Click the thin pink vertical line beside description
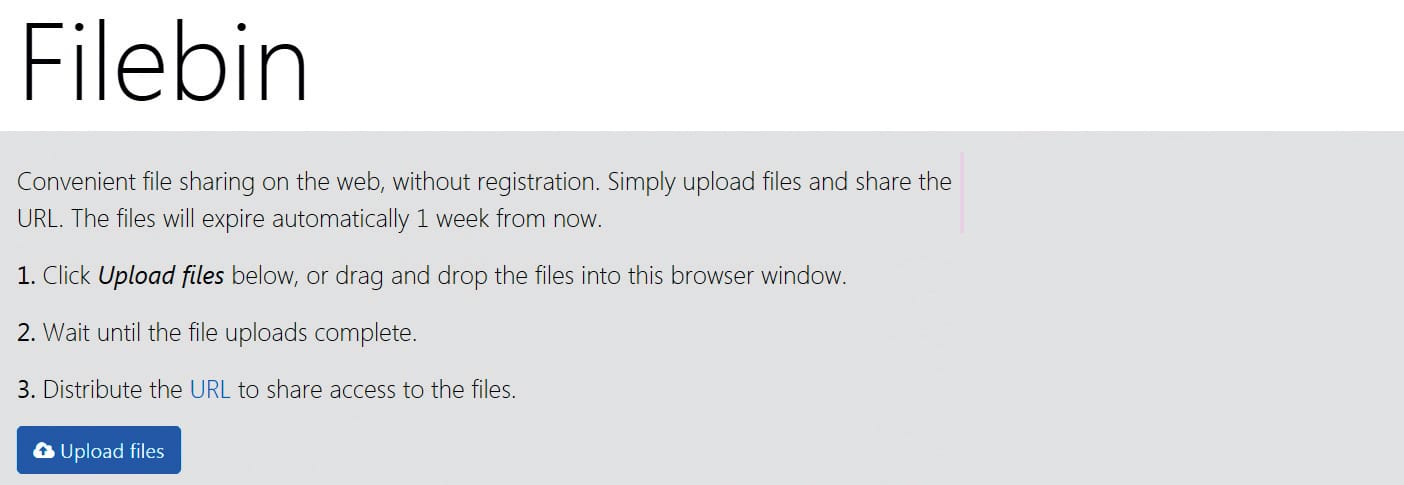This screenshot has height=485, width=1404. pyautogui.click(x=961, y=193)
